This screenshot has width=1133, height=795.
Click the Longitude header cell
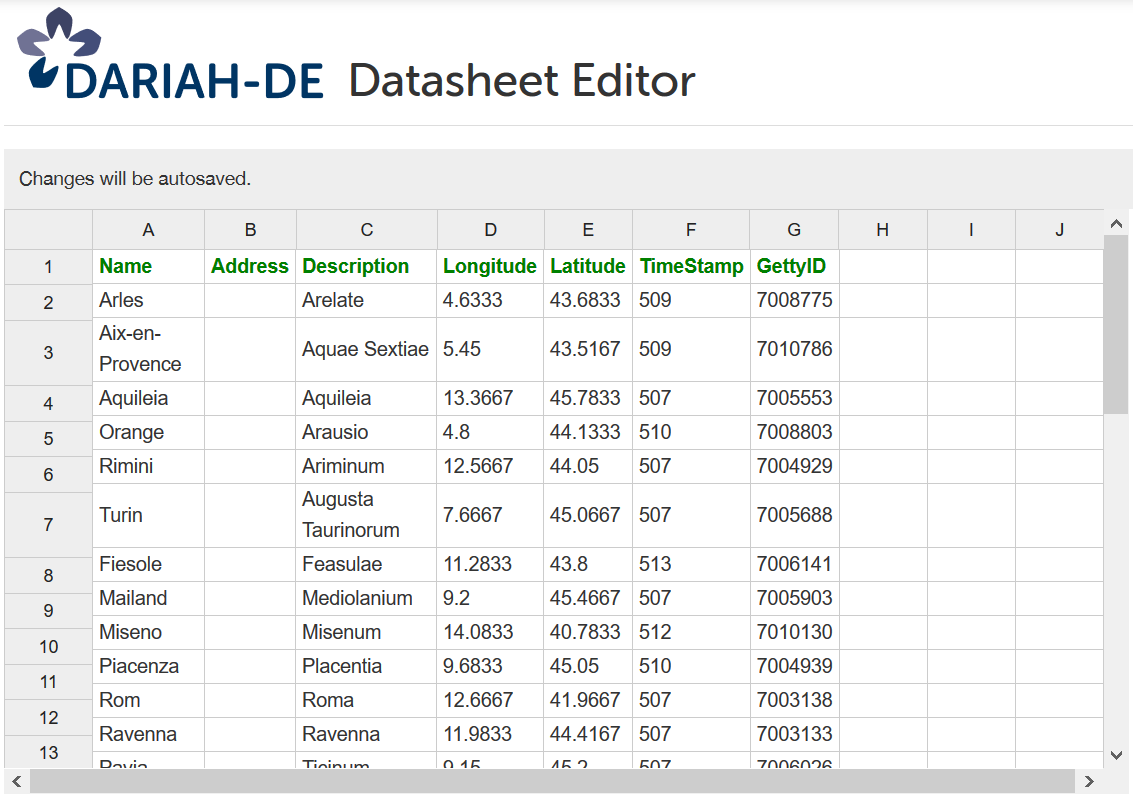pos(491,267)
